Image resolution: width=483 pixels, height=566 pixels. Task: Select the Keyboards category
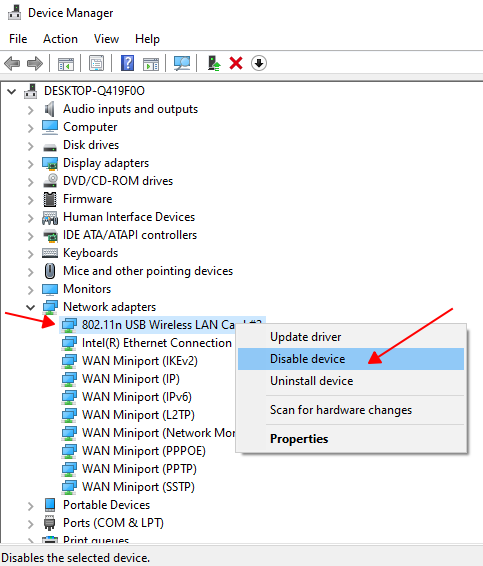[90, 253]
